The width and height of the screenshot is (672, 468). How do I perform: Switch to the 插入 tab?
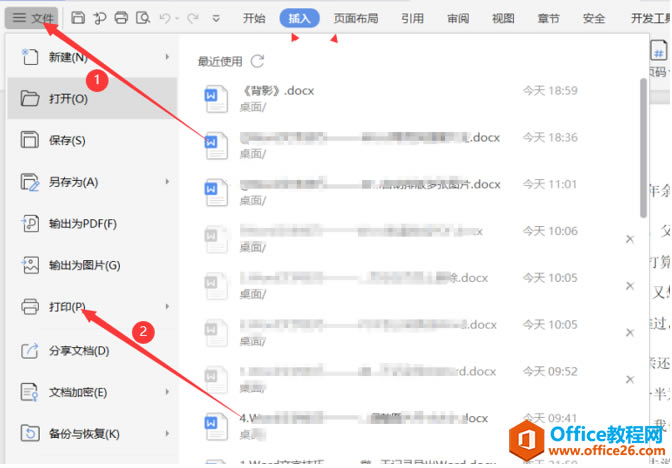(299, 18)
